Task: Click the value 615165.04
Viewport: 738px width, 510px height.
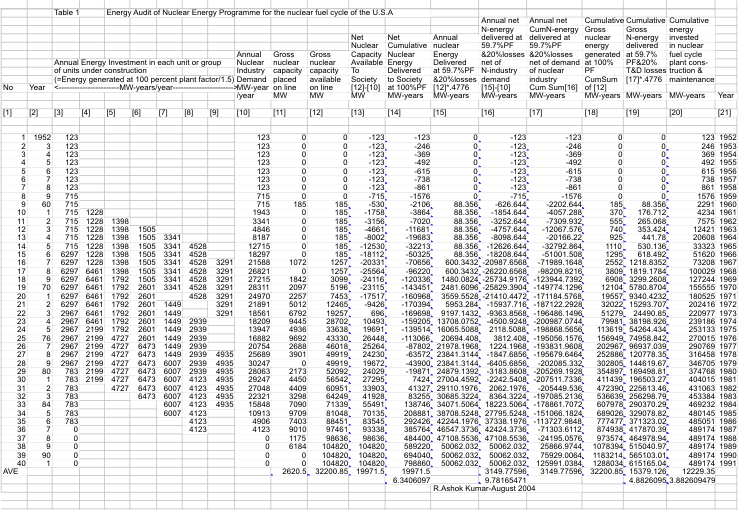Action: tap(646, 463)
